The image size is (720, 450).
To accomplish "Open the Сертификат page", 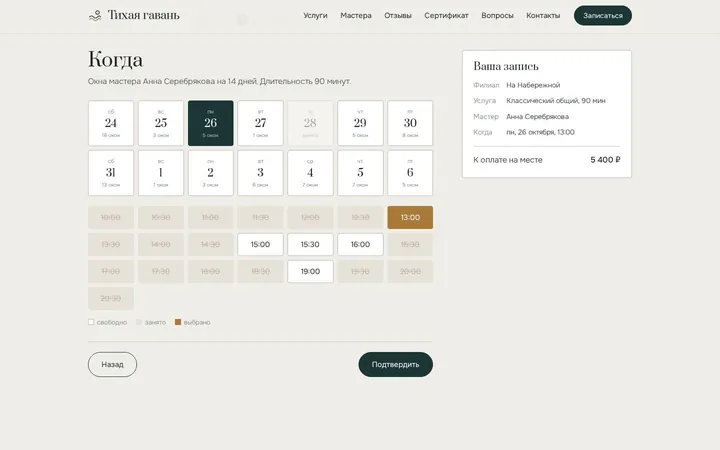I will [446, 16].
